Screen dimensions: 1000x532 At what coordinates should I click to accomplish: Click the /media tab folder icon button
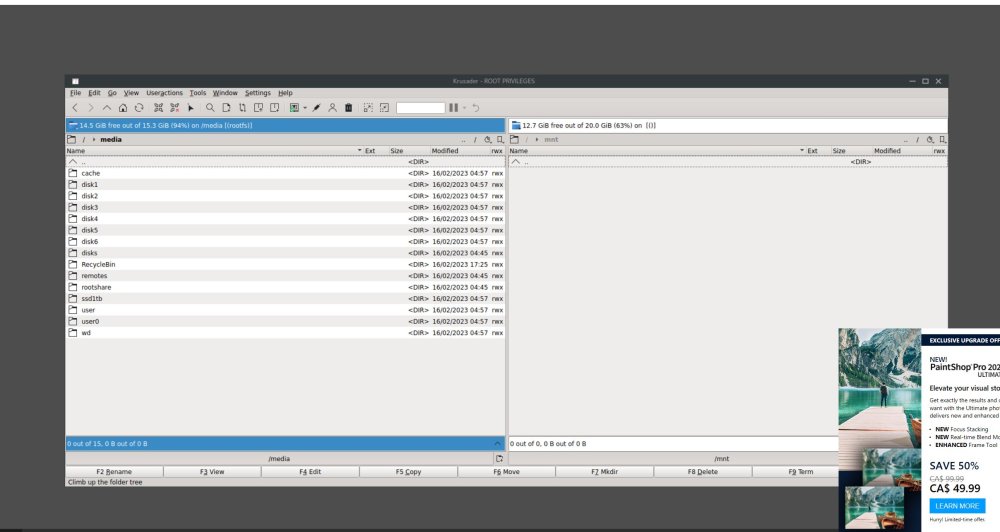[499, 459]
